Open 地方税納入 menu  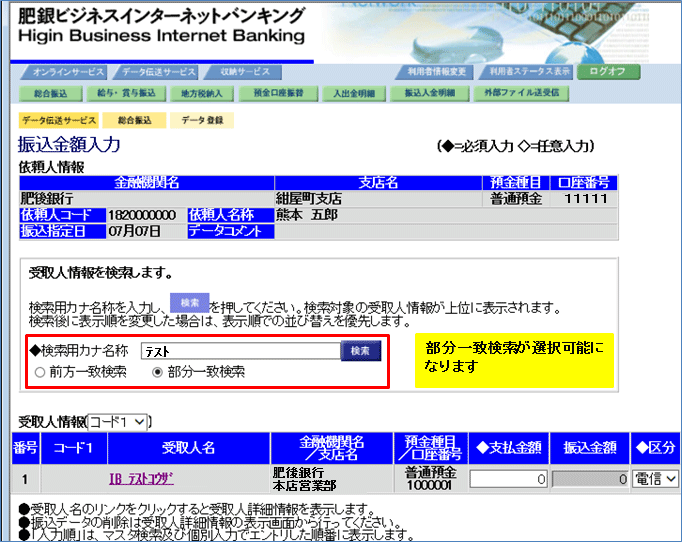coord(201,93)
